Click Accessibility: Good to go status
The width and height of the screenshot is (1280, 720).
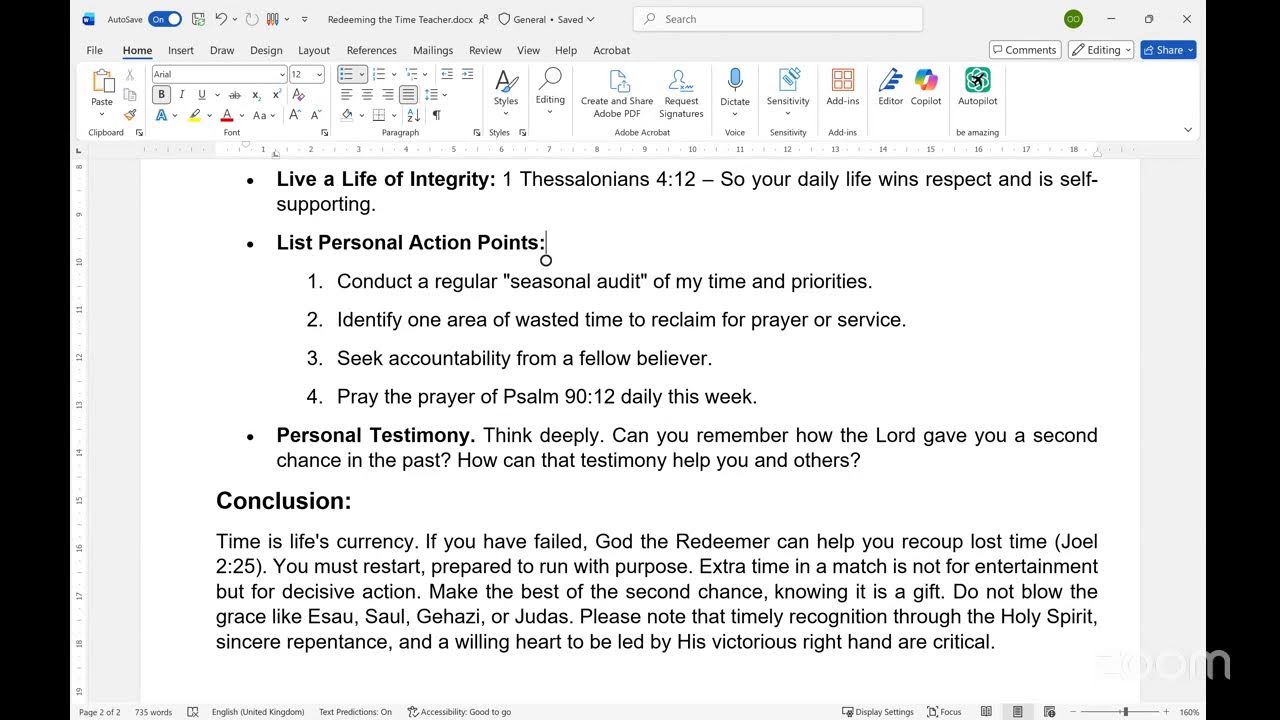pyautogui.click(x=459, y=712)
